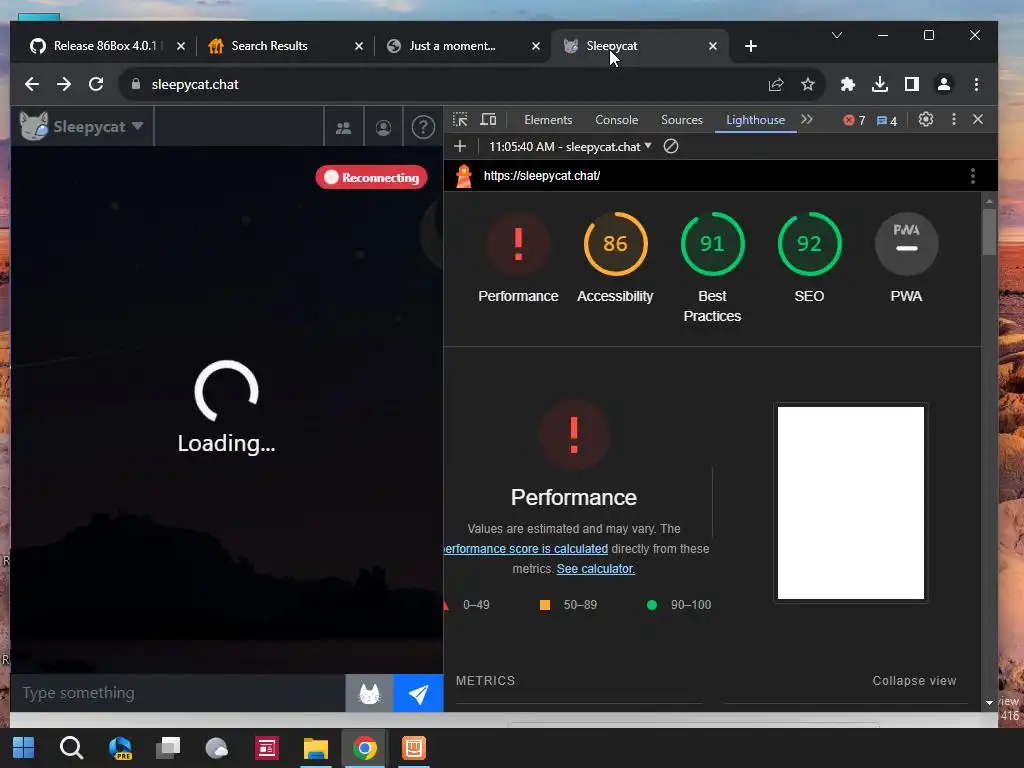The height and width of the screenshot is (768, 1024).
Task: Open the Chrome downloads icon
Action: 880,84
